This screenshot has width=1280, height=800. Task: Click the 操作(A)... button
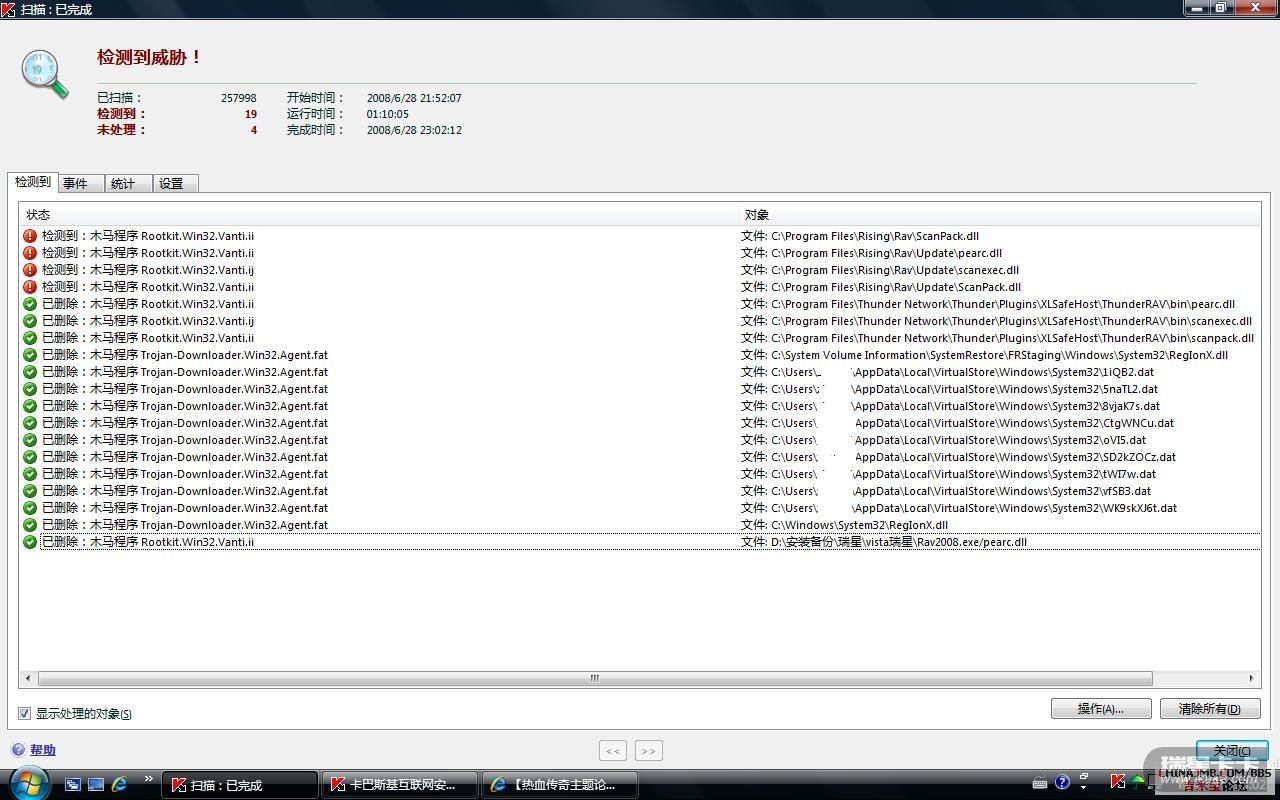(1101, 709)
